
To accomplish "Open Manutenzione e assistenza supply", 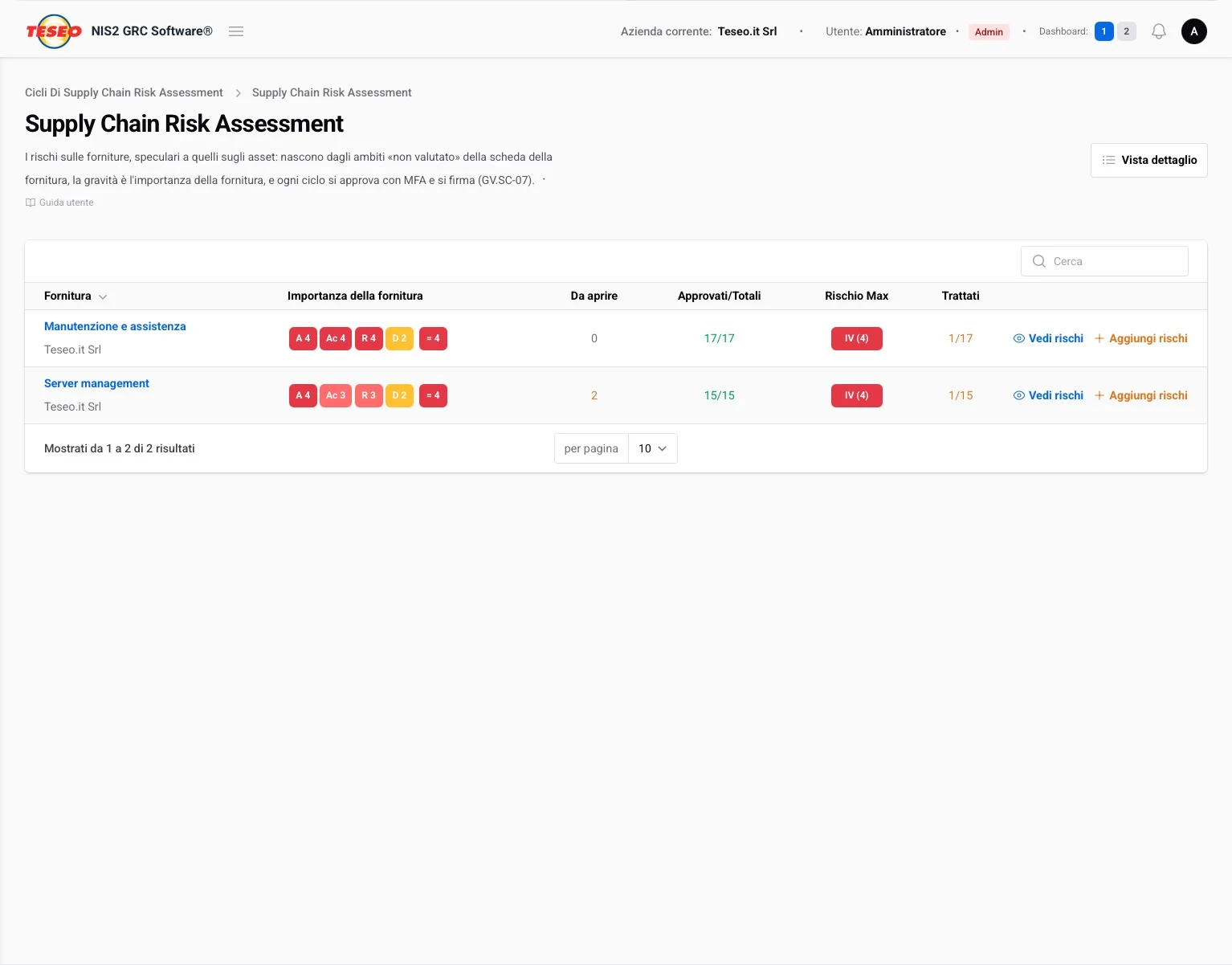I will coord(115,326).
